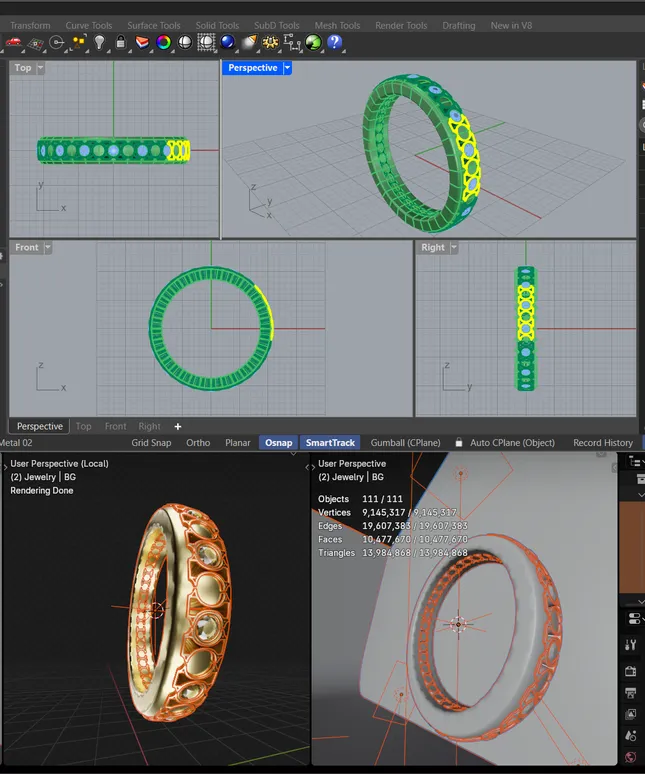
Task: Click the plus button to add viewport tab
Action: pos(178,426)
